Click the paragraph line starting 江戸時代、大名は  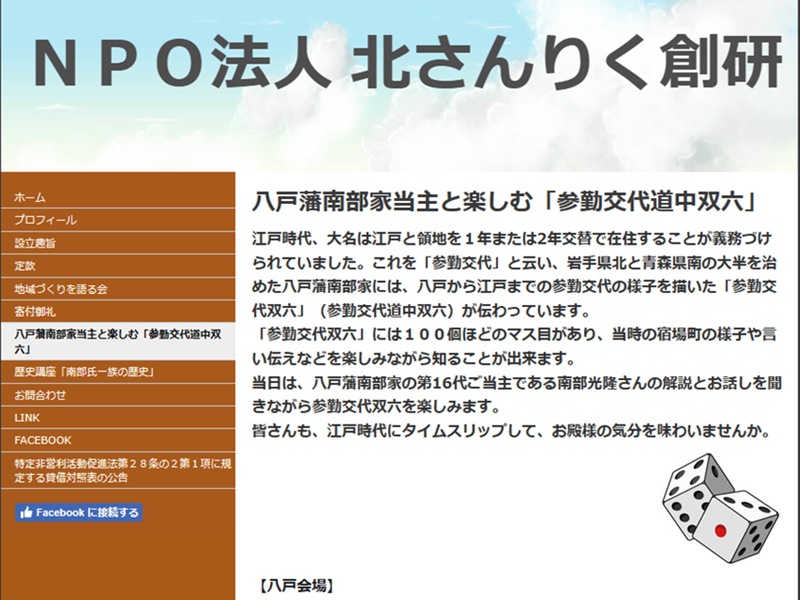tap(512, 239)
